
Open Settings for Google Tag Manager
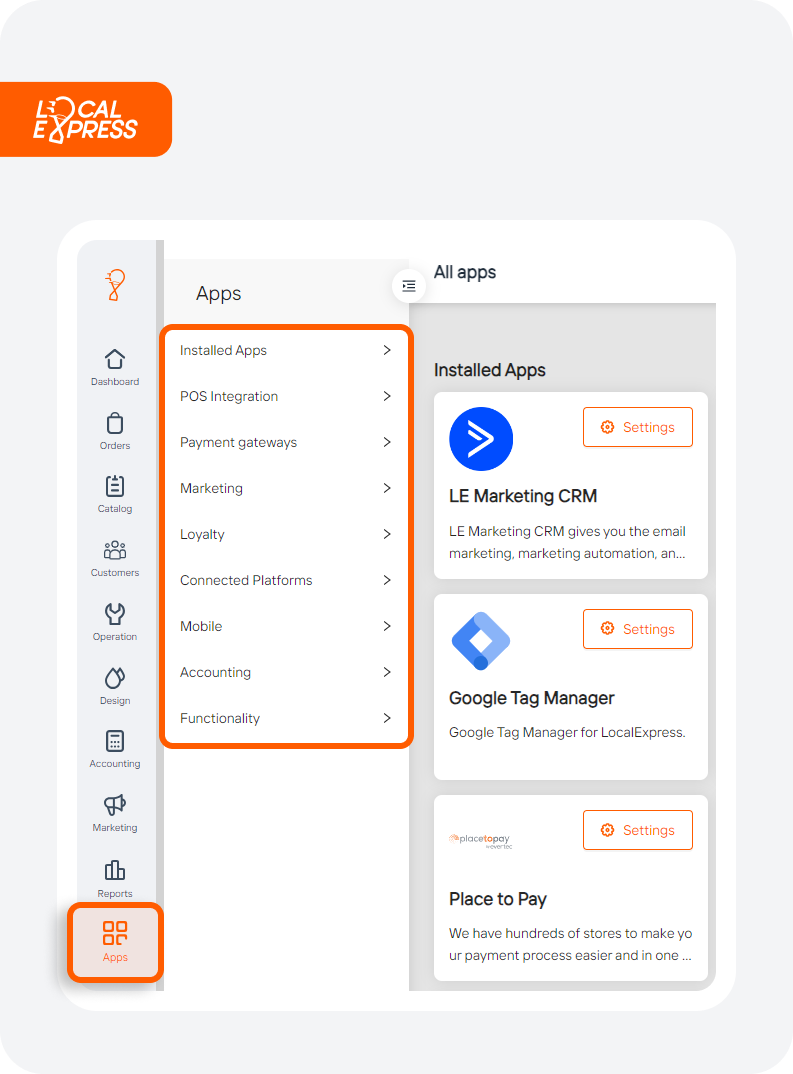[x=637, y=629]
